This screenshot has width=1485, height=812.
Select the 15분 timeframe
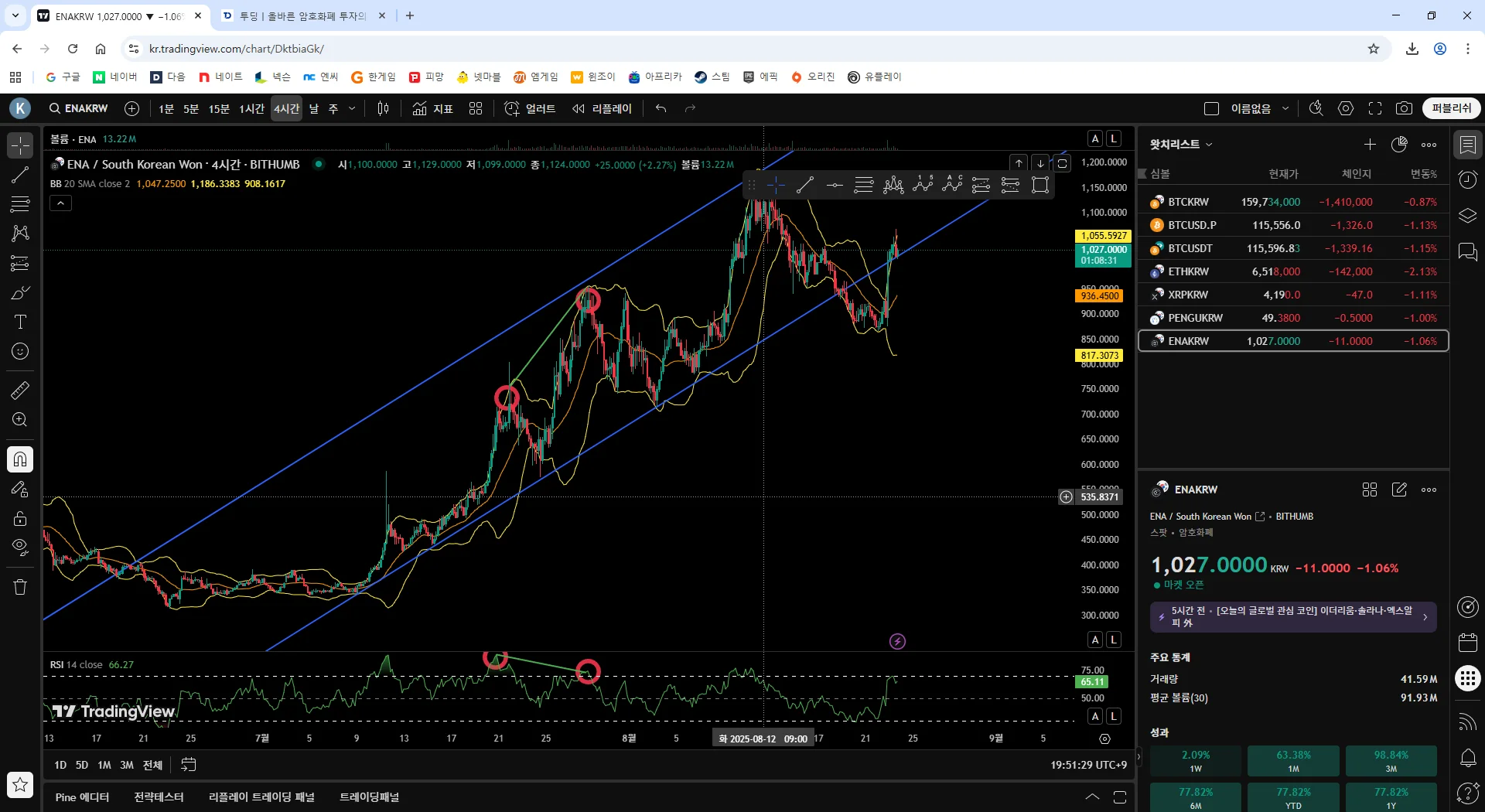coord(219,109)
